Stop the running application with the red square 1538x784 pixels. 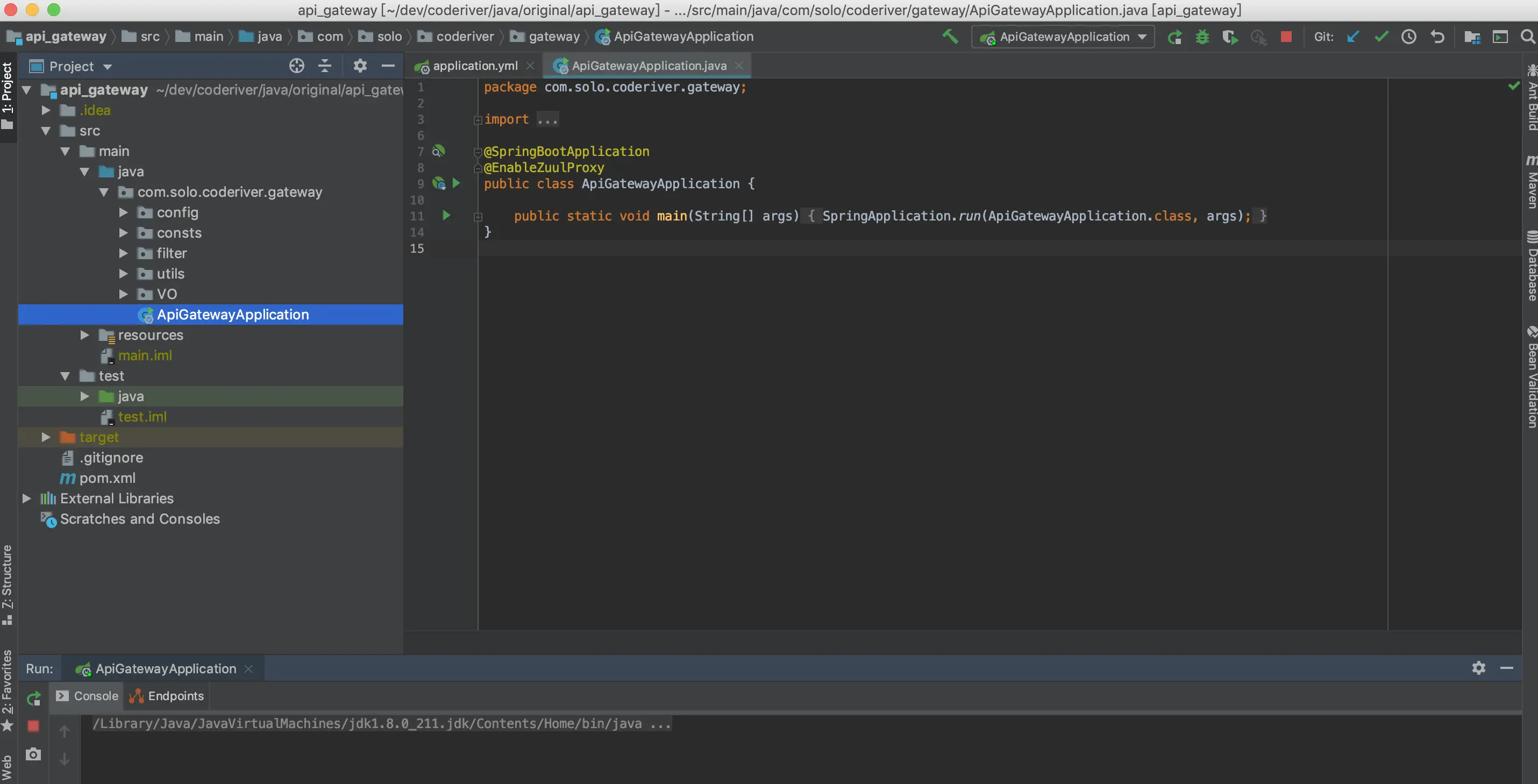click(1286, 37)
